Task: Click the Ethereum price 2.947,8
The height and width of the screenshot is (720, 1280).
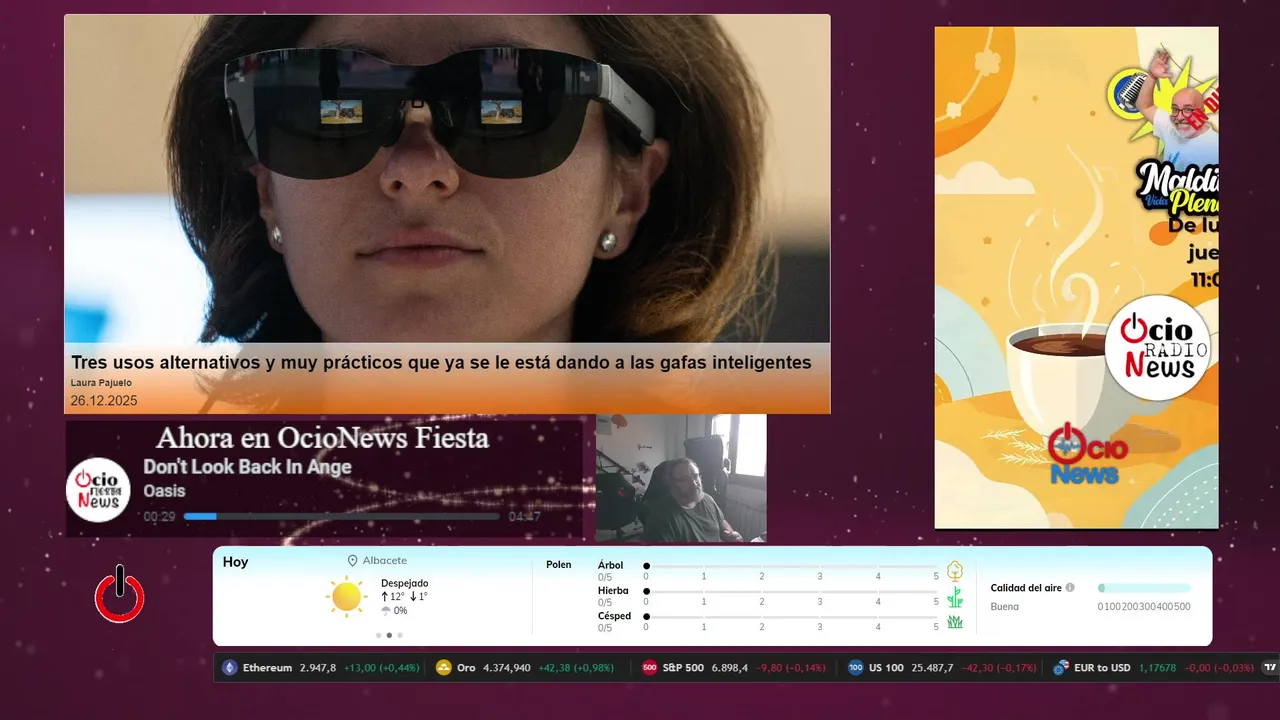Action: 318,668
